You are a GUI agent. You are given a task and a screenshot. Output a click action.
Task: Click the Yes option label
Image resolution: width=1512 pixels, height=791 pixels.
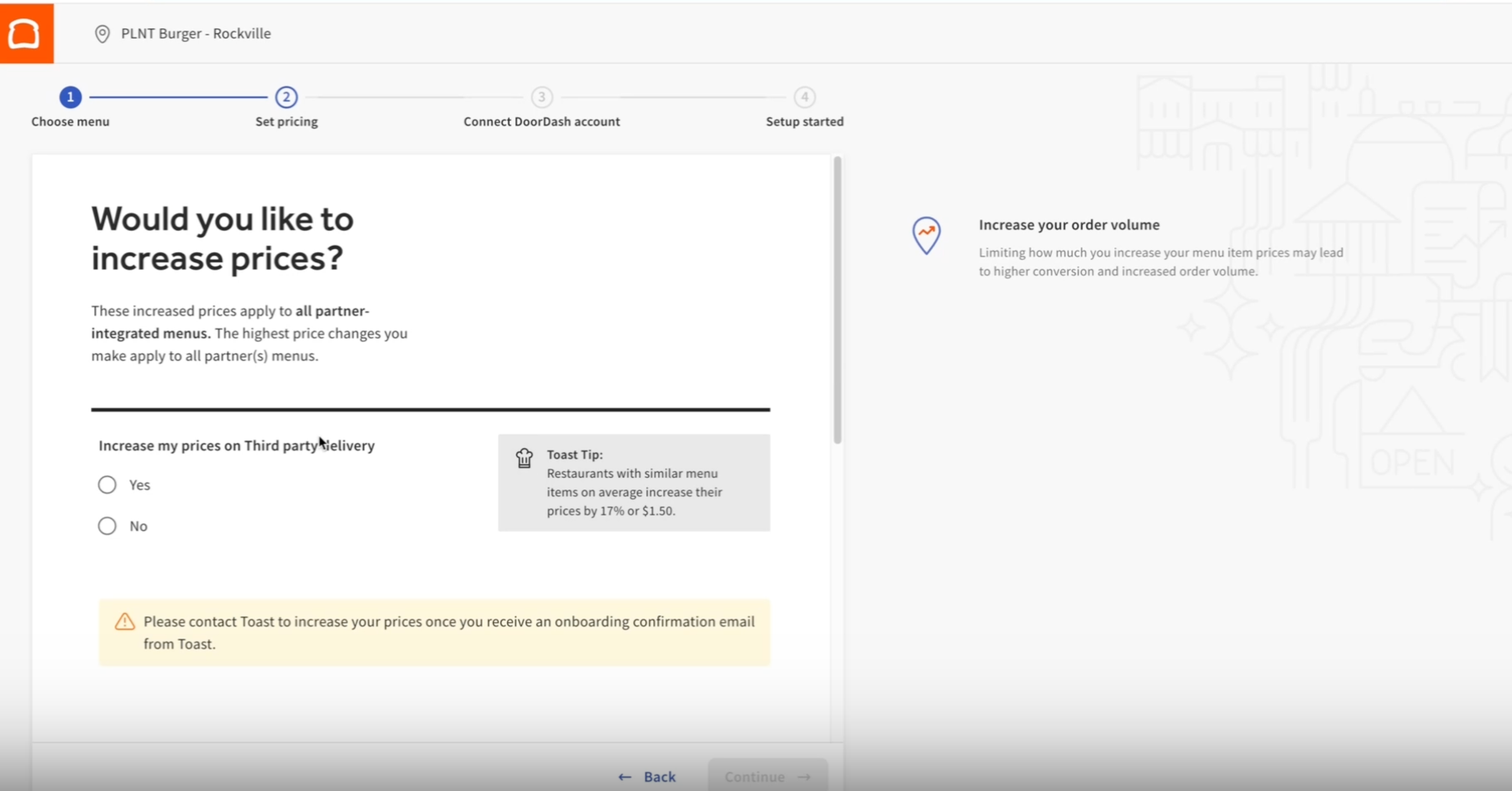point(140,485)
